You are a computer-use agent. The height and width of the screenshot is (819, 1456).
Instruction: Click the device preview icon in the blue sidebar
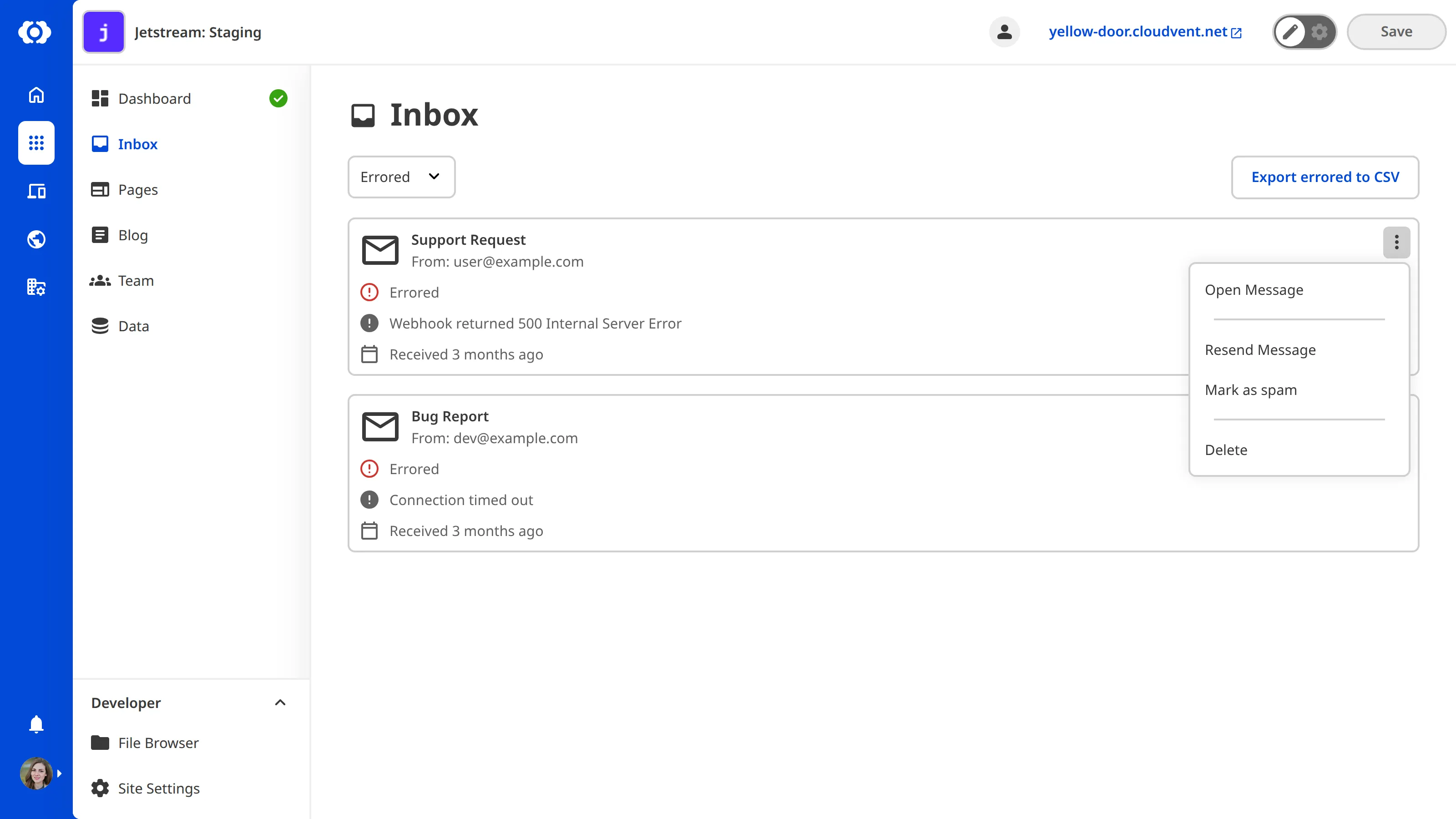(35, 192)
